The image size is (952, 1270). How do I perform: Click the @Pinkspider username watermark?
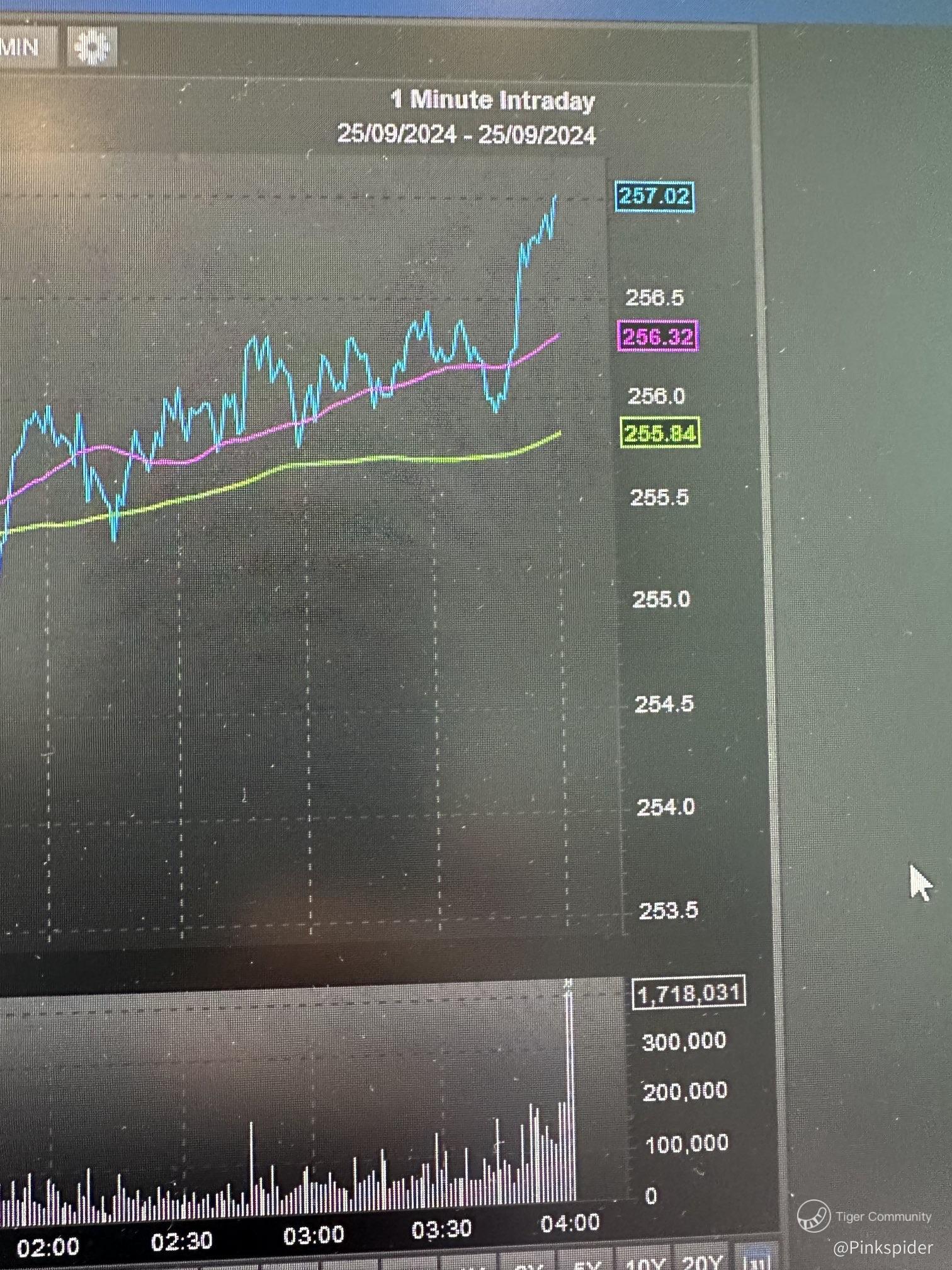tap(883, 1247)
